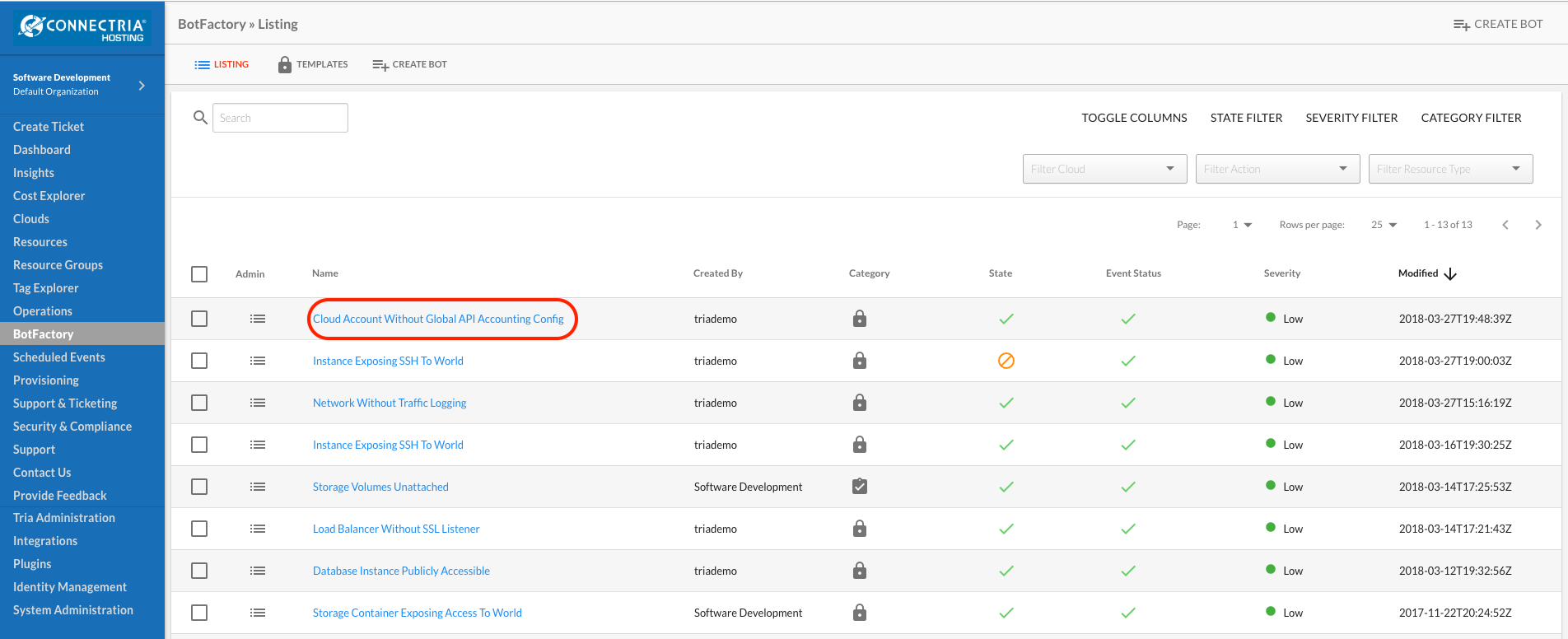
Task: Go to next page arrow
Action: pyautogui.click(x=1538, y=225)
